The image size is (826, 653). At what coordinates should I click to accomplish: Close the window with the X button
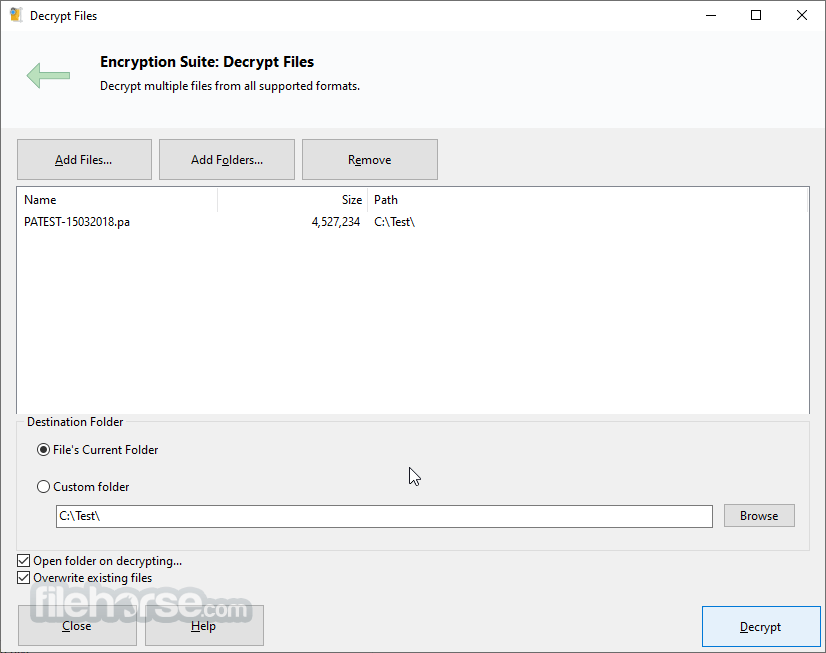[x=802, y=15]
